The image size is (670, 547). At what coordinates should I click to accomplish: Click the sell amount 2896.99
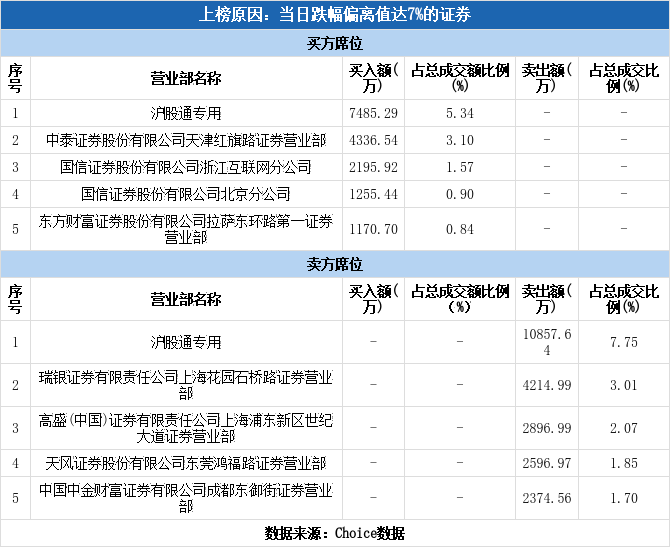click(x=547, y=428)
